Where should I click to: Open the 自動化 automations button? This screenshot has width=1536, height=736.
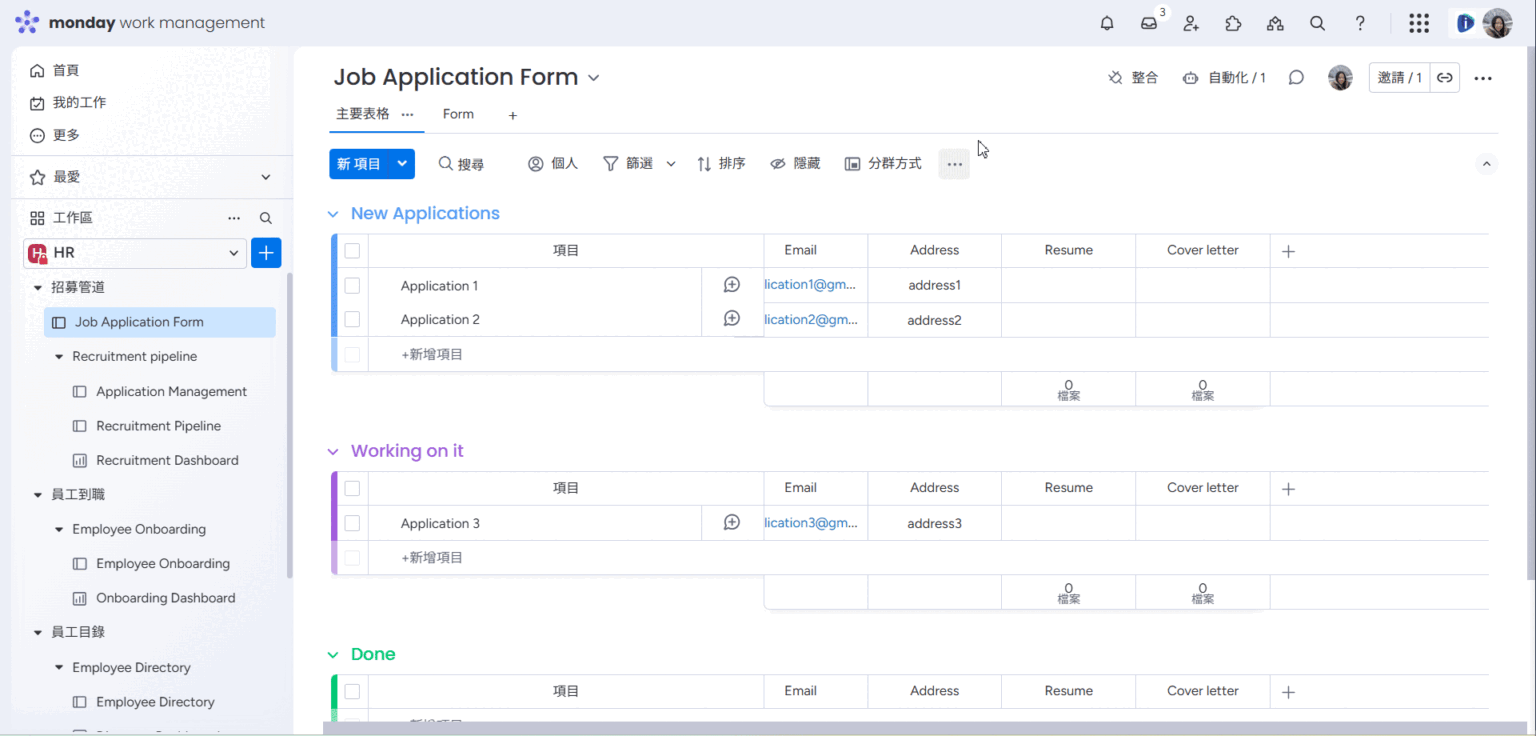[x=1224, y=78]
